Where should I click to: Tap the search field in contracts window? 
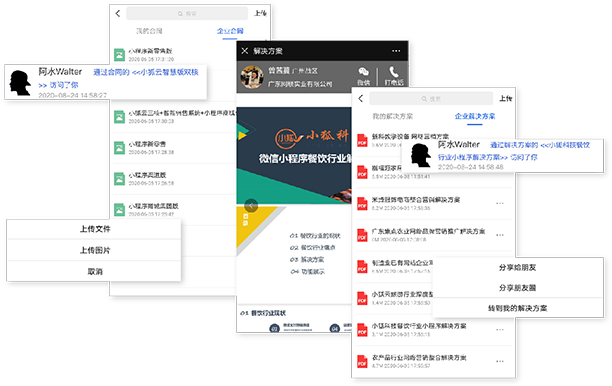point(187,13)
